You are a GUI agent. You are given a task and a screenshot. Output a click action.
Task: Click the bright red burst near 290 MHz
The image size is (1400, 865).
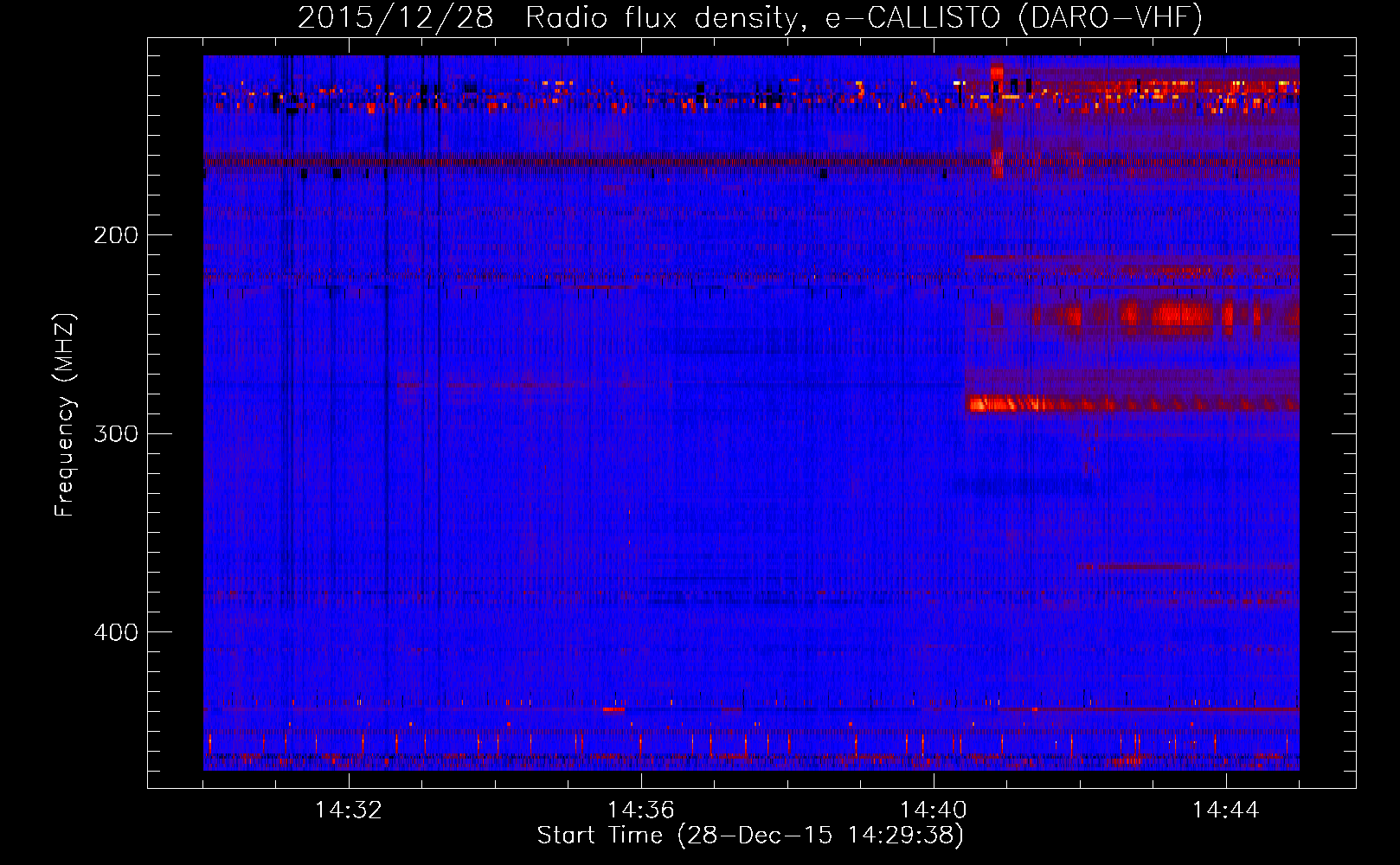pos(1008,403)
